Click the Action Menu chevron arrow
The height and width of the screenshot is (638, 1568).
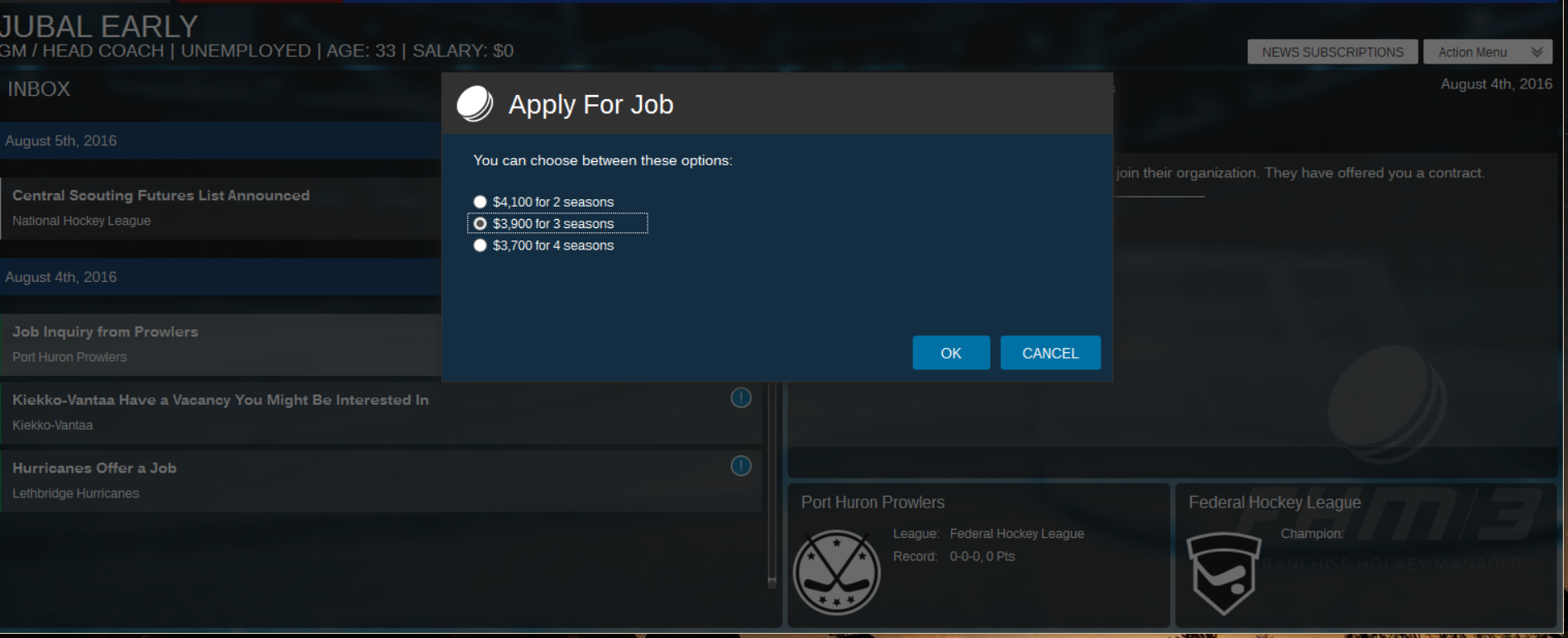tap(1537, 52)
